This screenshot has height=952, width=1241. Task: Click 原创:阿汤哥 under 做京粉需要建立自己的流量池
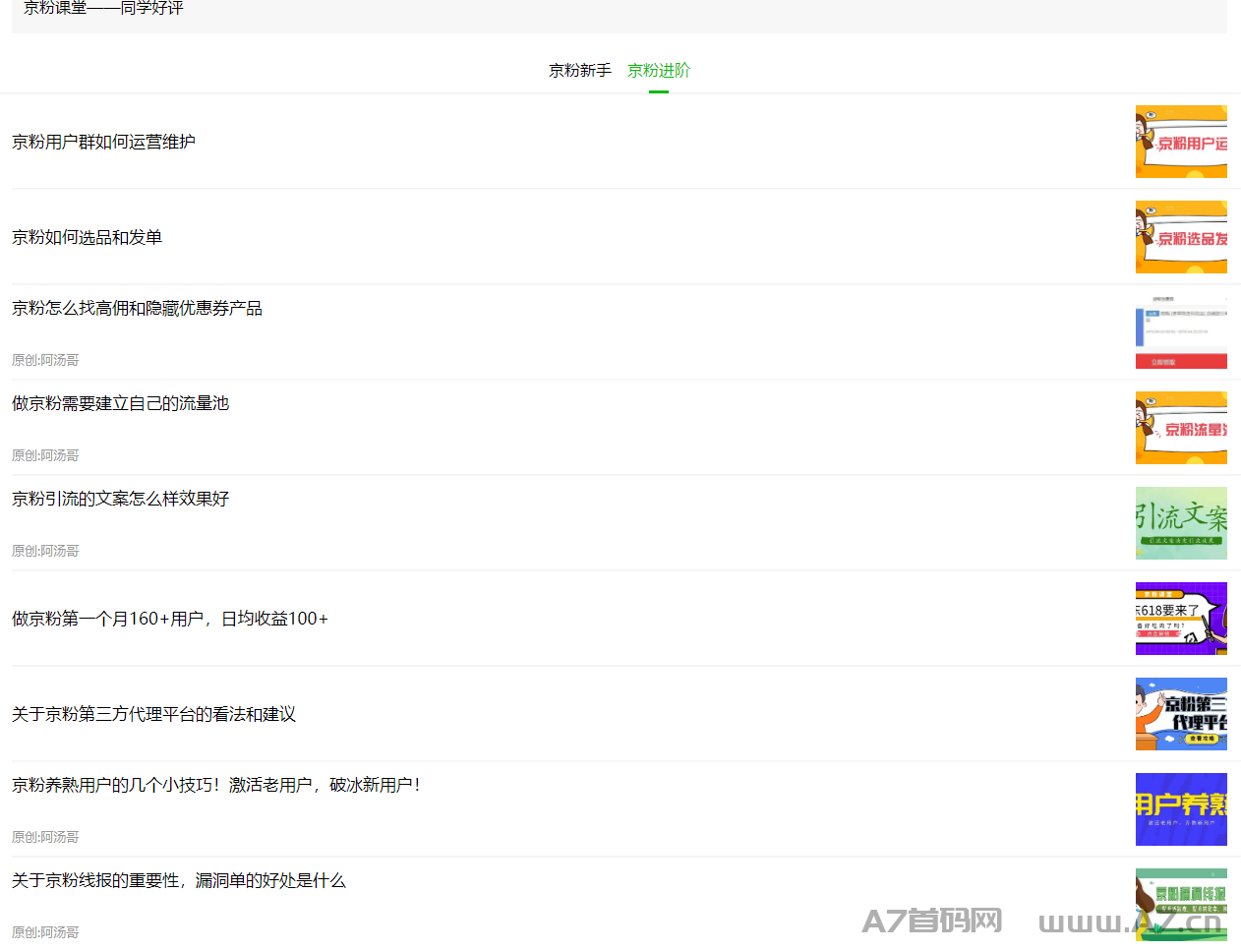pos(45,455)
